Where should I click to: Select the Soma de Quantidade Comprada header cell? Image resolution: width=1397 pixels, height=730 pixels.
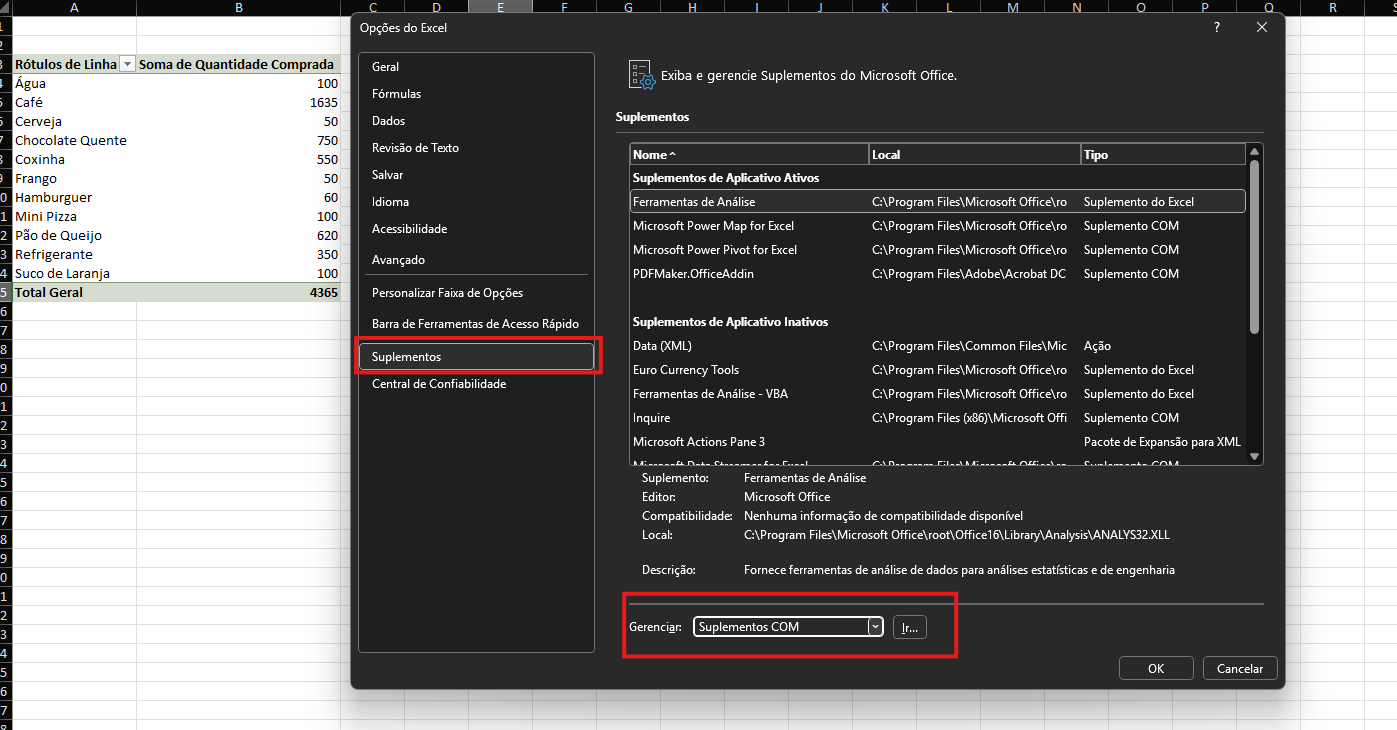pos(238,65)
